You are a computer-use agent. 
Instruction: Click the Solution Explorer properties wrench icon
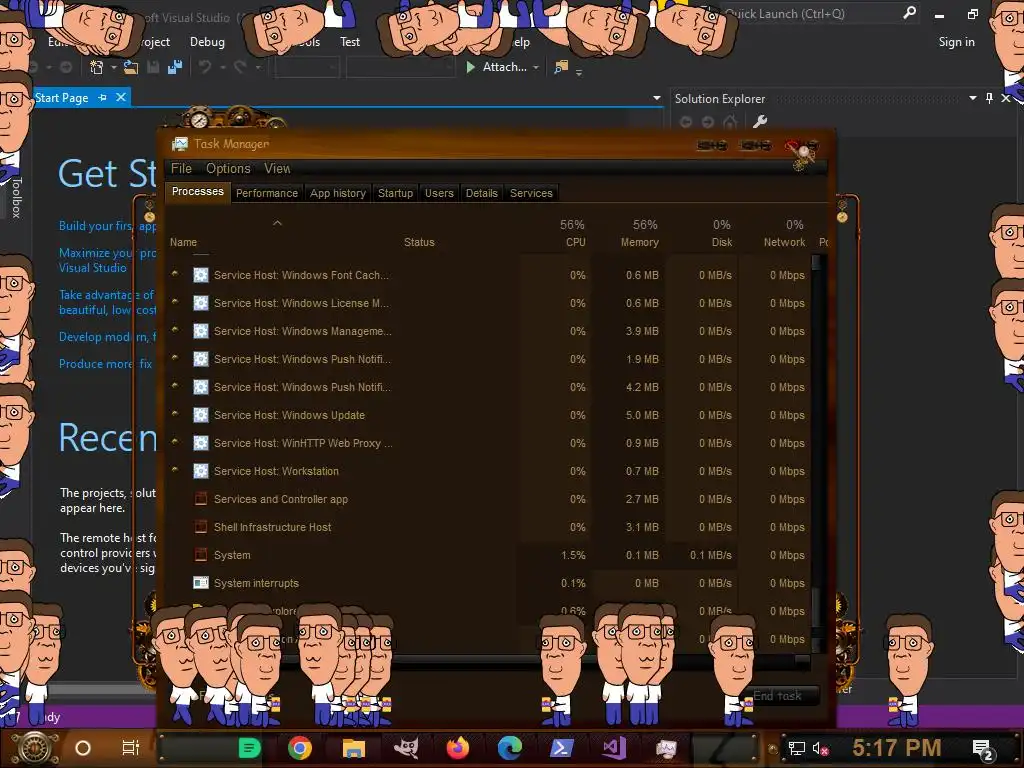(760, 121)
